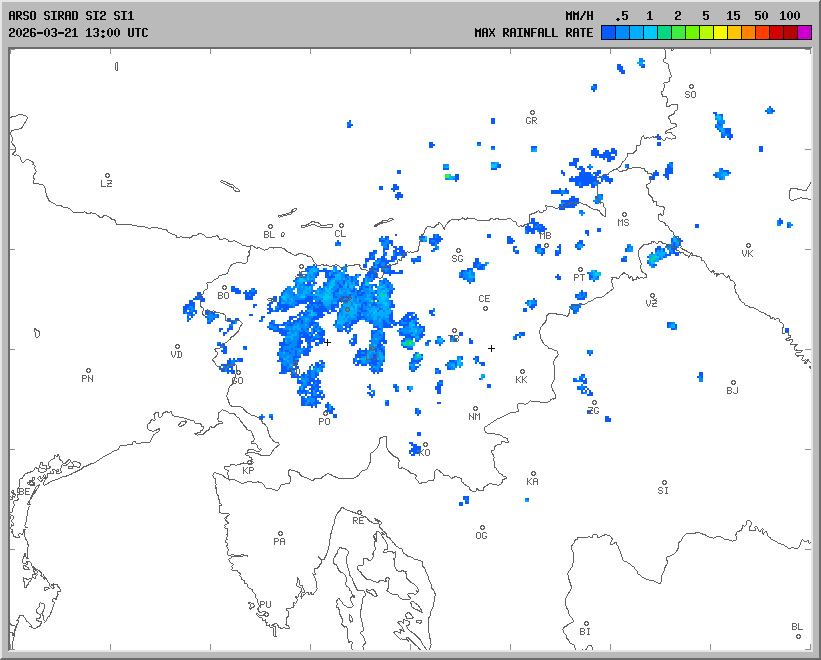
Task: Click the black cross marker near KK
Action: pos(491,348)
